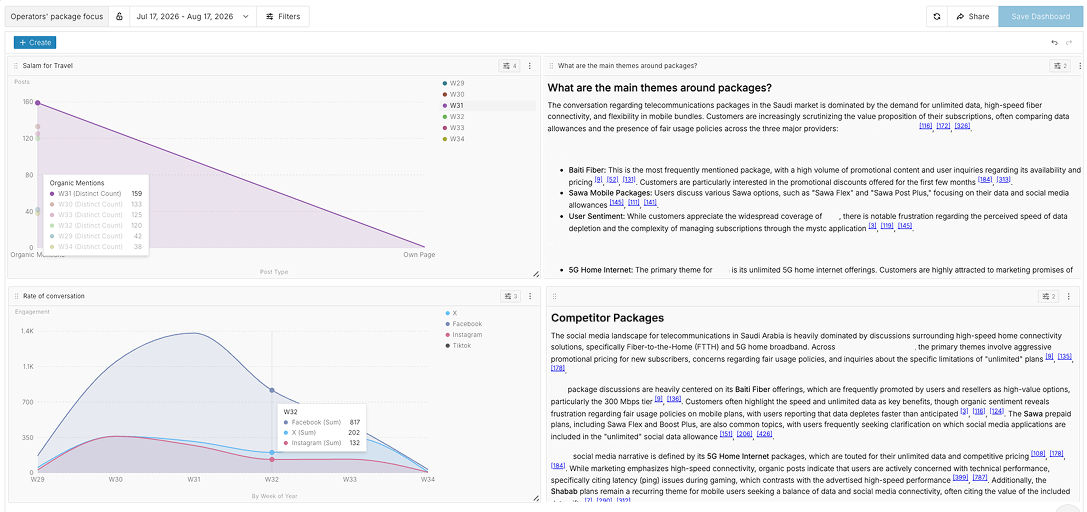The width and height of the screenshot is (1087, 512).
Task: Open citation [124]
Action: 997,411
